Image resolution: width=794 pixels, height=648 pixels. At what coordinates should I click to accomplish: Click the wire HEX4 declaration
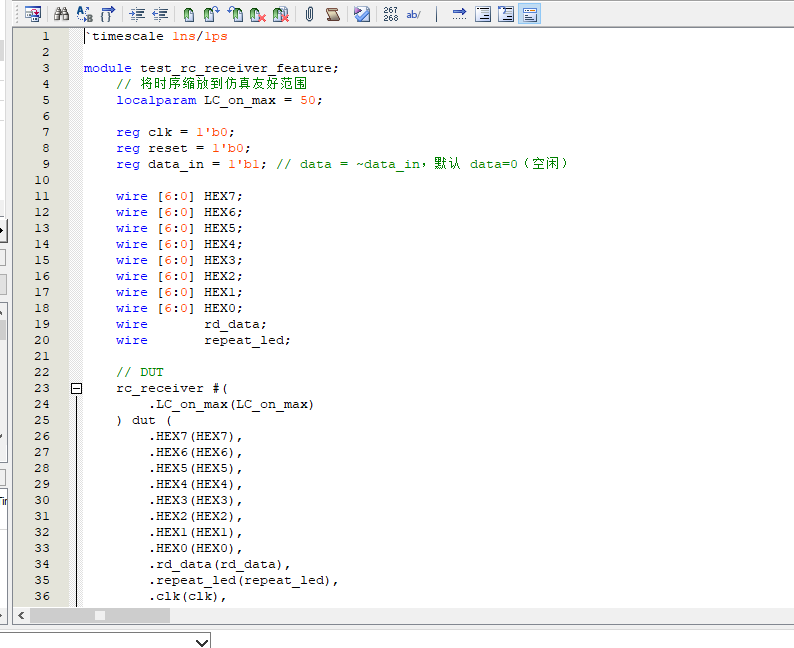[179, 245]
